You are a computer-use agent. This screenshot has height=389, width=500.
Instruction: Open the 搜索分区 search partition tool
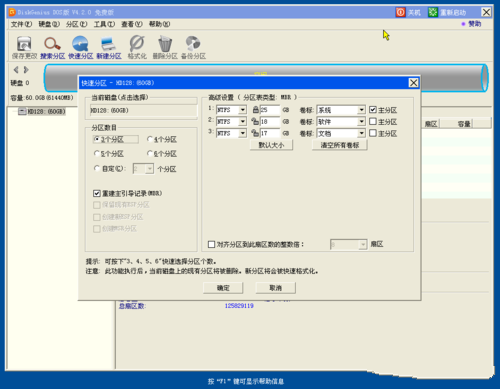(52, 44)
